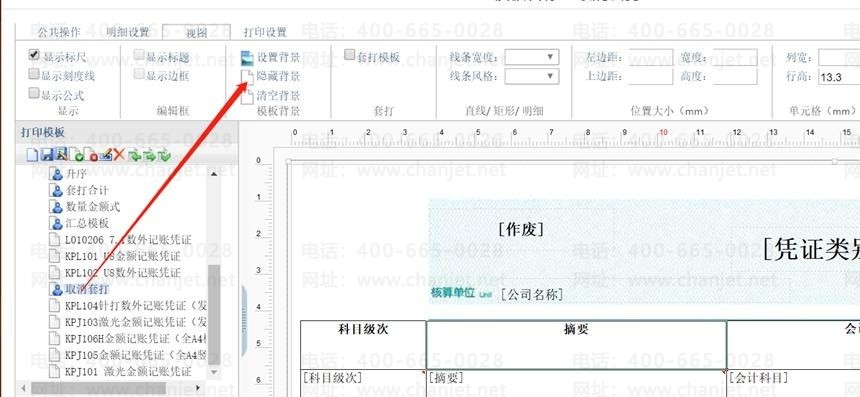Viewport: 860px width, 397px height.
Task: Click the page icon beside KPL101 U8金额记账凭证
Action: pyautogui.click(x=54, y=256)
